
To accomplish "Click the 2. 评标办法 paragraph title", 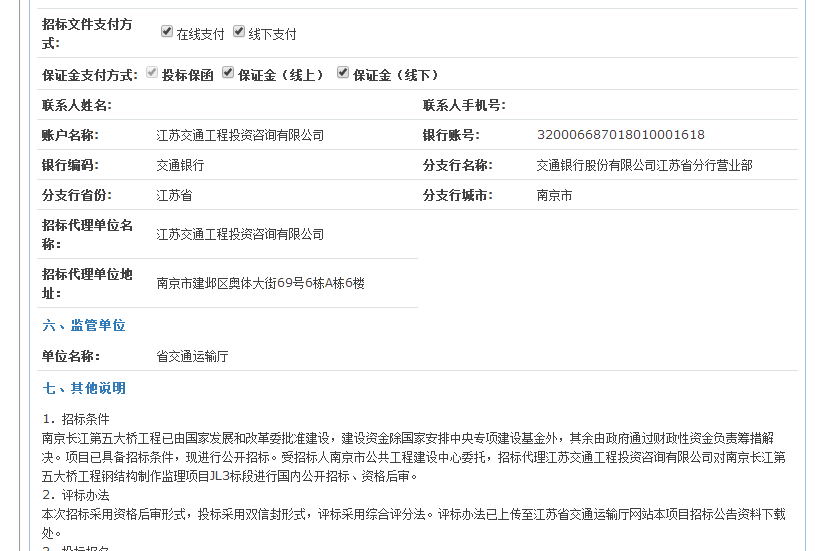I will coord(76,495).
